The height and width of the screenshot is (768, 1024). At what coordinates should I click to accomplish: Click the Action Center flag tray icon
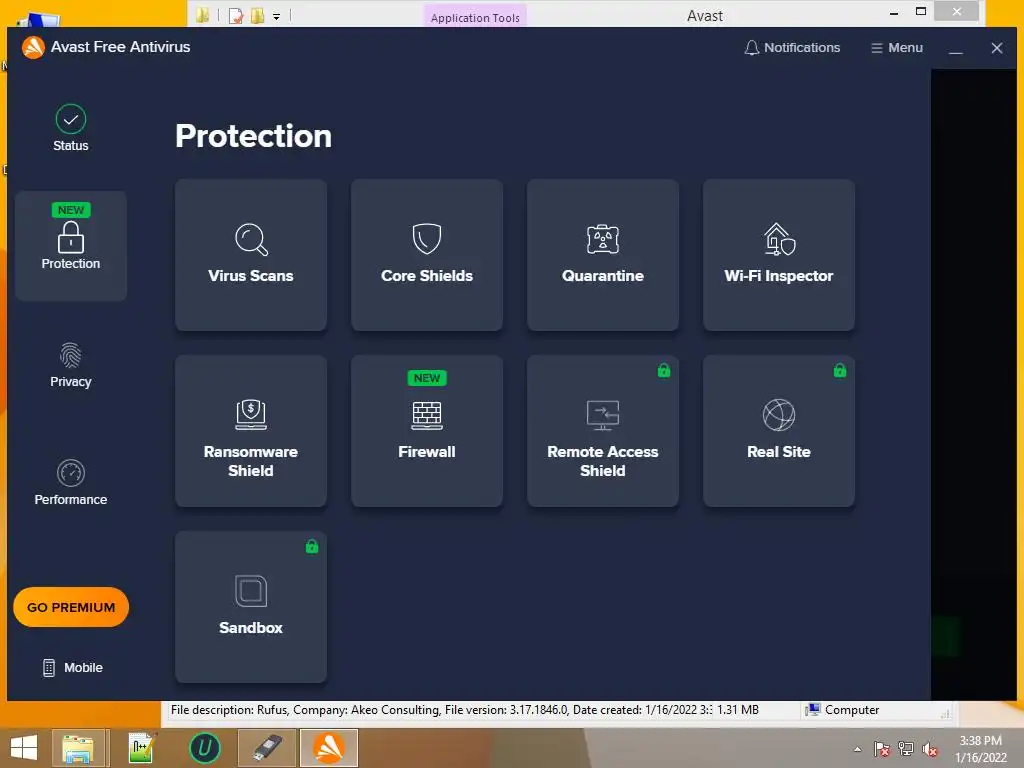(882, 749)
